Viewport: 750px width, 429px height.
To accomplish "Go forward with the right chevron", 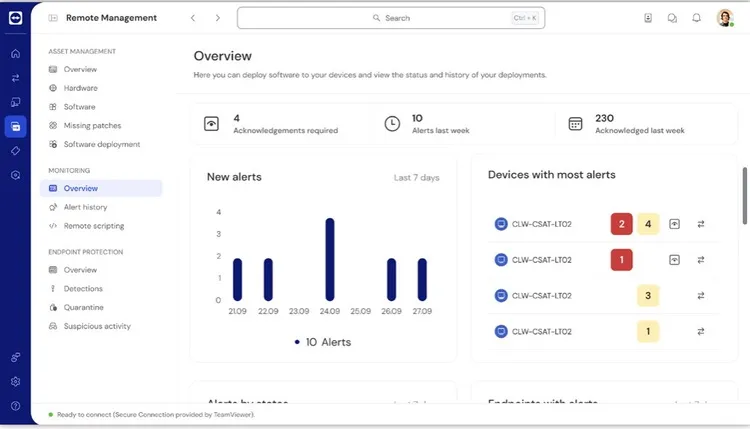I will (x=217, y=18).
